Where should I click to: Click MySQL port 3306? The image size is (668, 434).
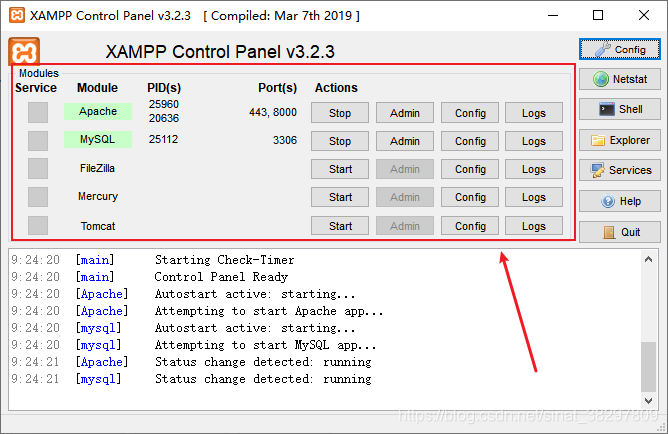click(285, 140)
